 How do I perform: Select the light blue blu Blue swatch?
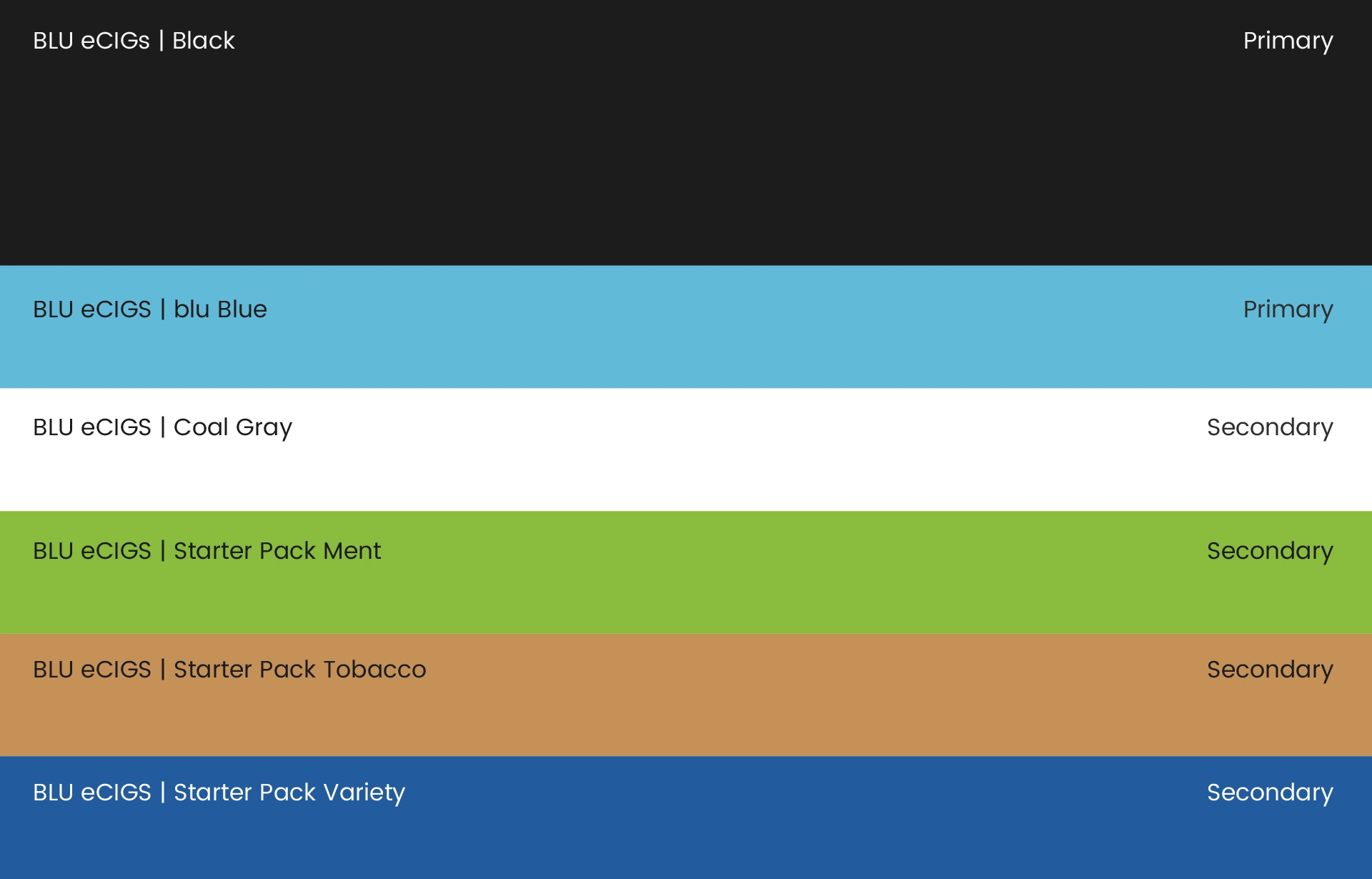point(686,350)
